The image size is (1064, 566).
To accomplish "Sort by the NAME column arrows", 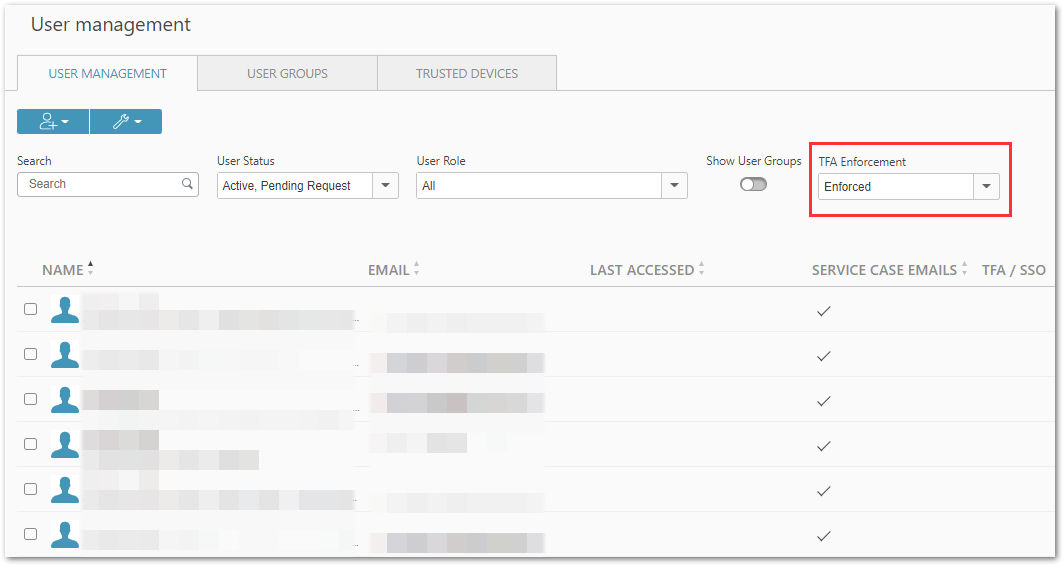I will [90, 269].
